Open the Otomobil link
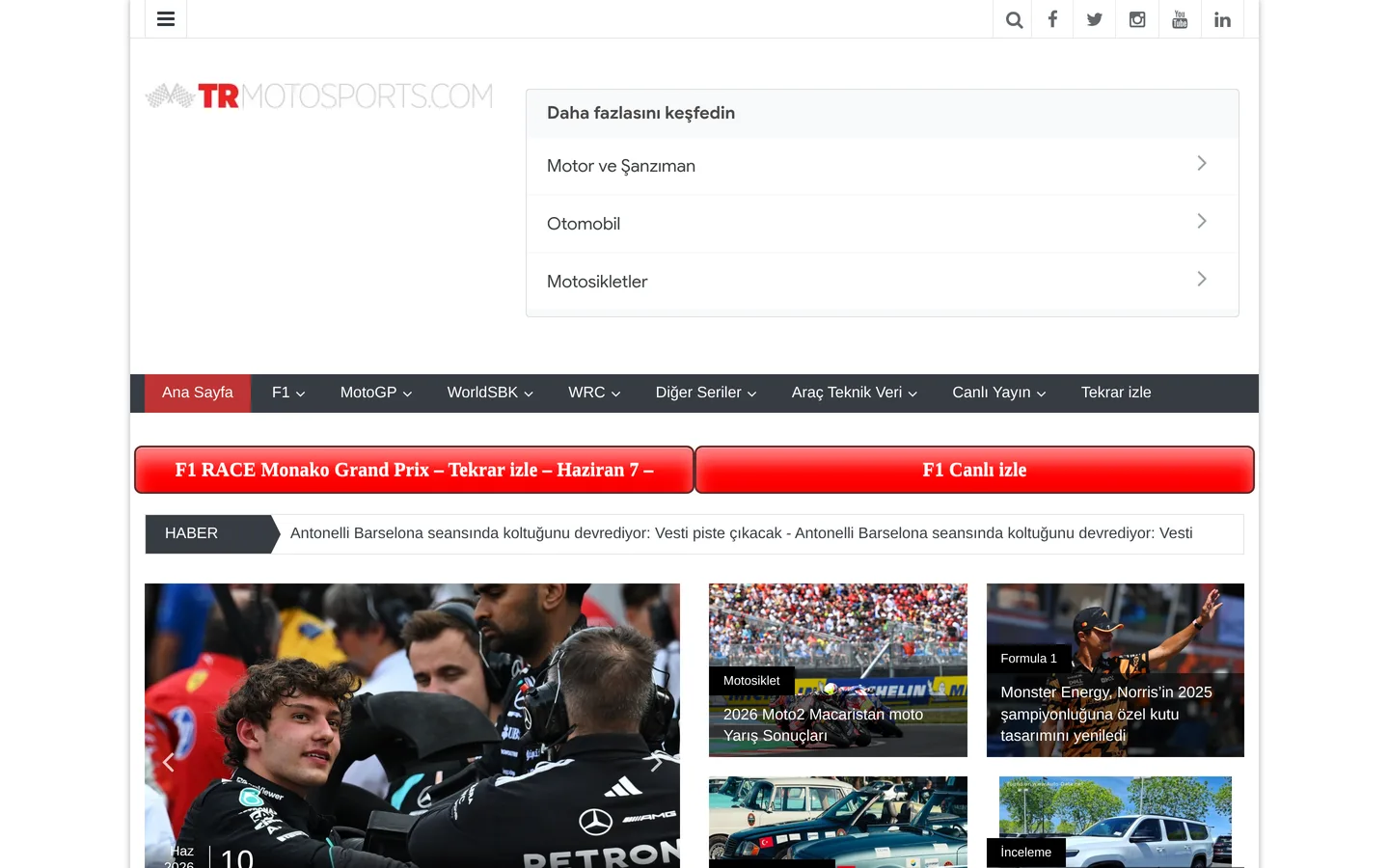Viewport: 1389px width, 868px height. [584, 224]
